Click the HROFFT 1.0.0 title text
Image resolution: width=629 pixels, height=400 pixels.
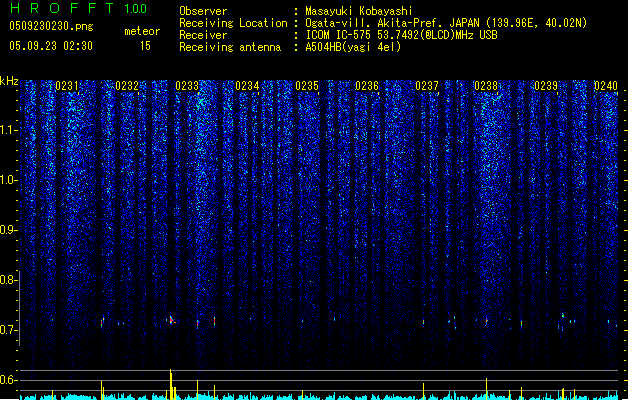78,8
